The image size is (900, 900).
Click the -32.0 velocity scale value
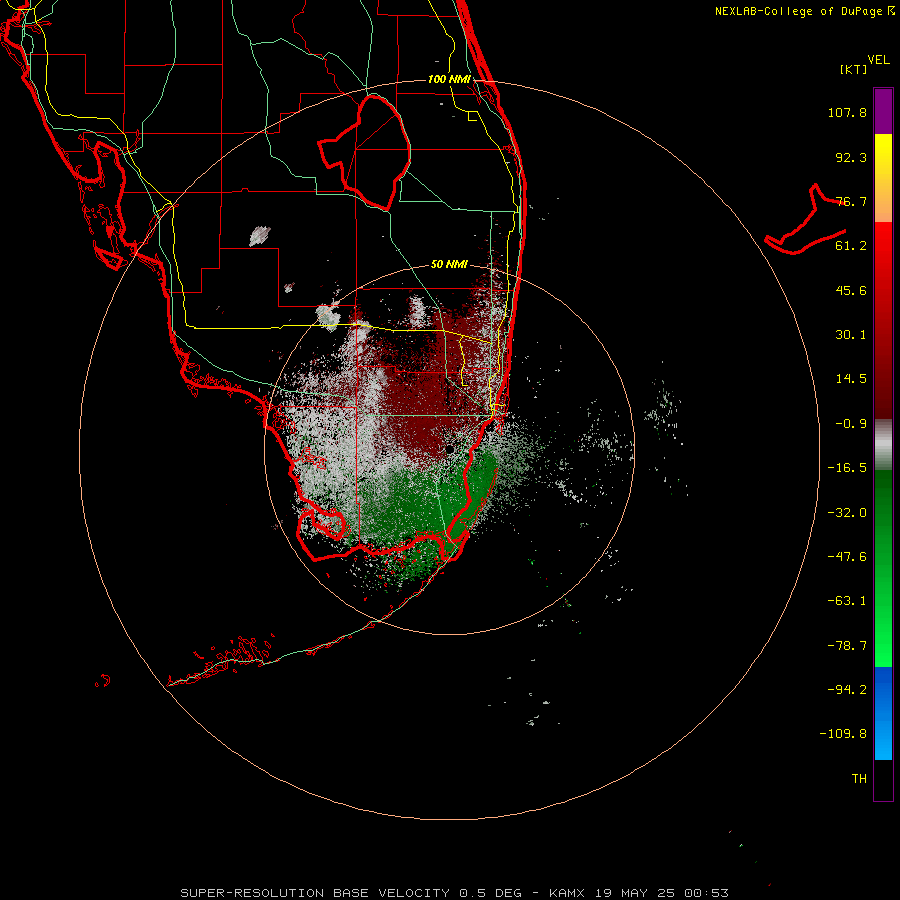point(847,513)
